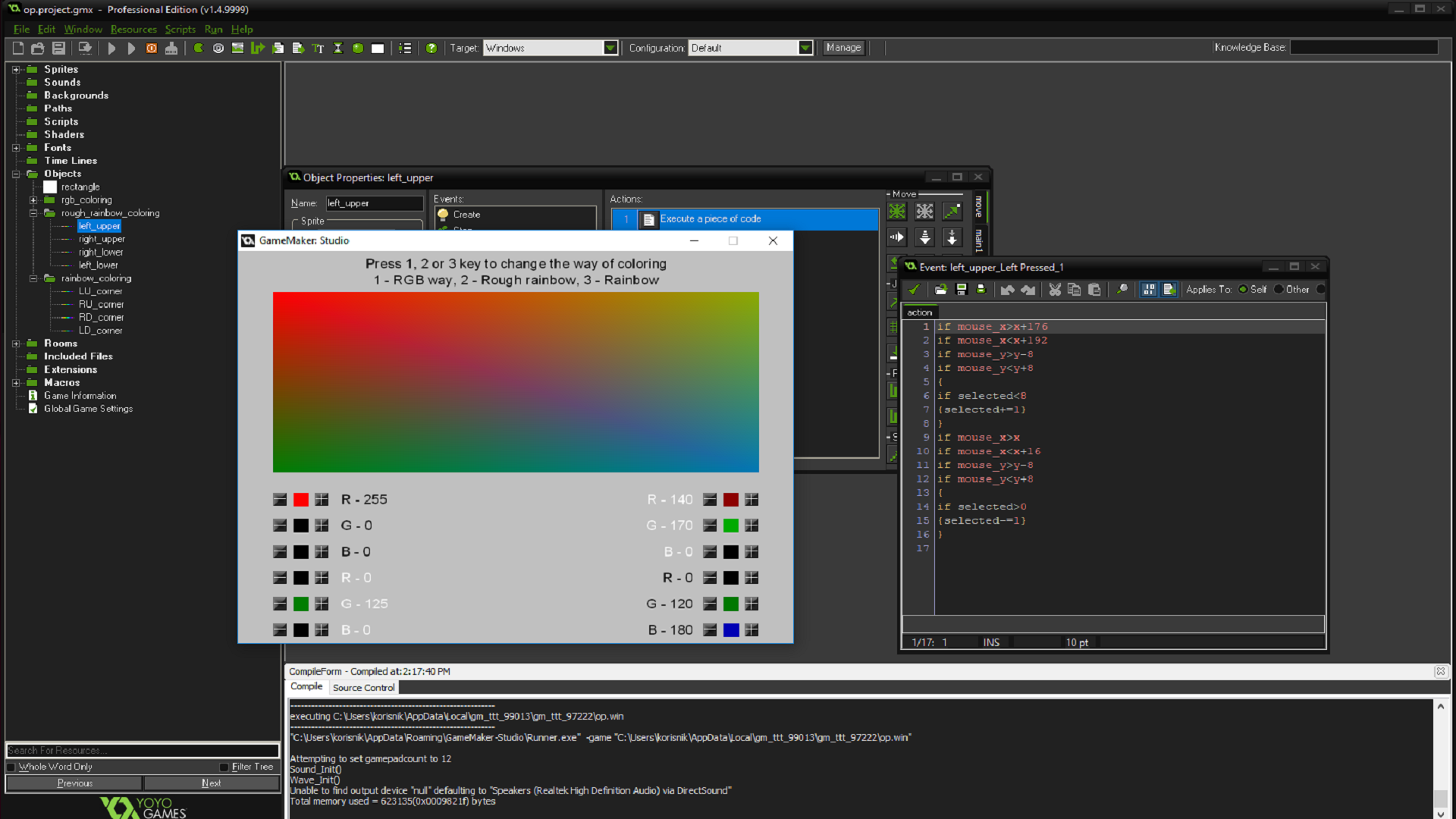
Task: Select the left_upper object in the tree
Action: (99, 226)
